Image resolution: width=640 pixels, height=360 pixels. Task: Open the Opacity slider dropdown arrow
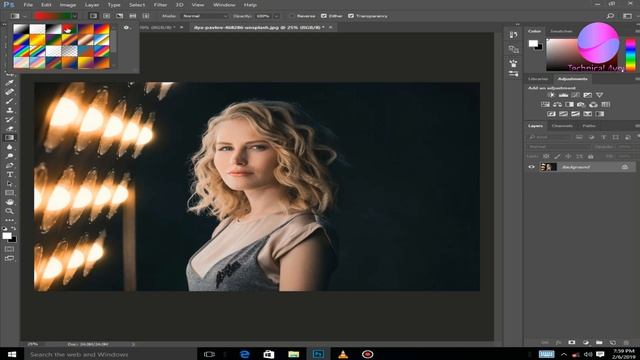[276, 16]
